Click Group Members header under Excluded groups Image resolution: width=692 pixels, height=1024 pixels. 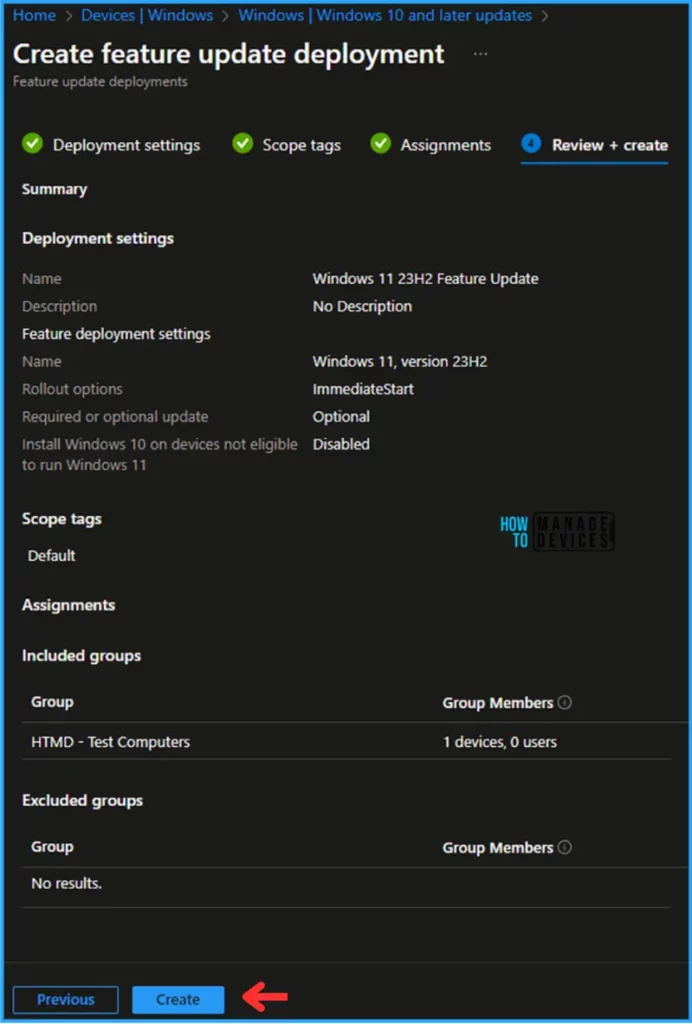pyautogui.click(x=498, y=848)
